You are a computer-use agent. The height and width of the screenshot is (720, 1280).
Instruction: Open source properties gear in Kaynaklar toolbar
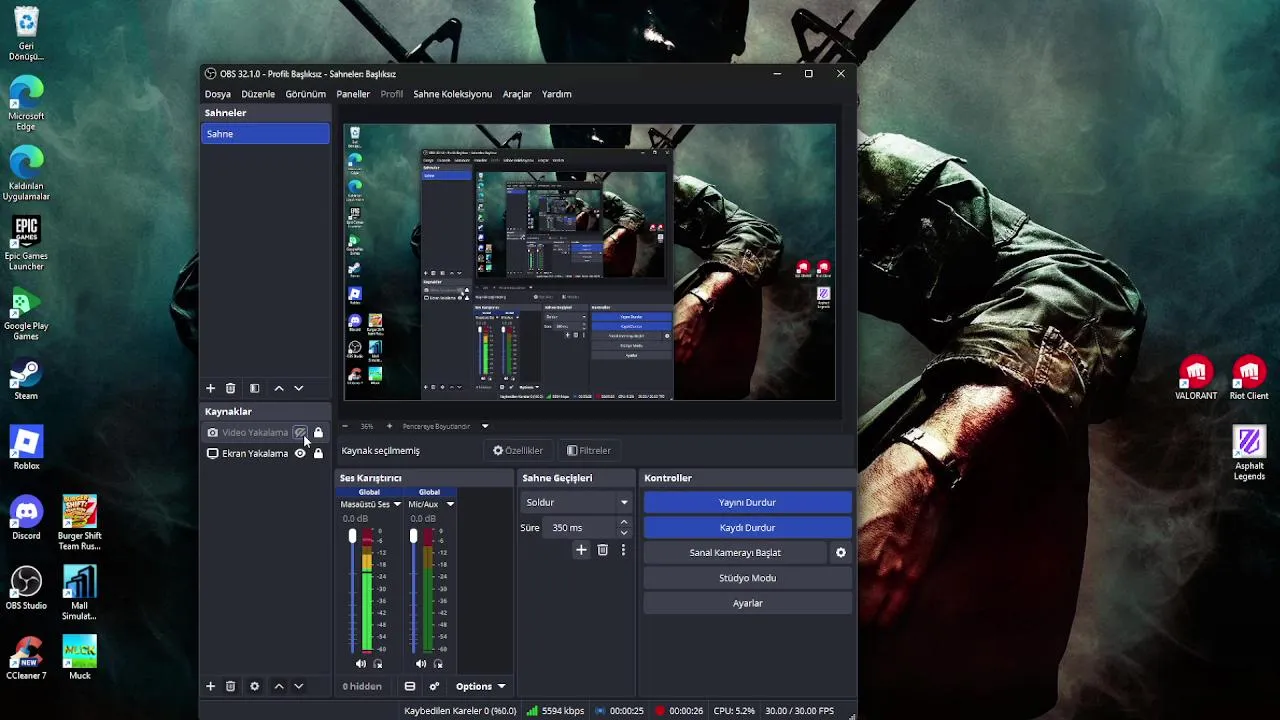(x=254, y=686)
